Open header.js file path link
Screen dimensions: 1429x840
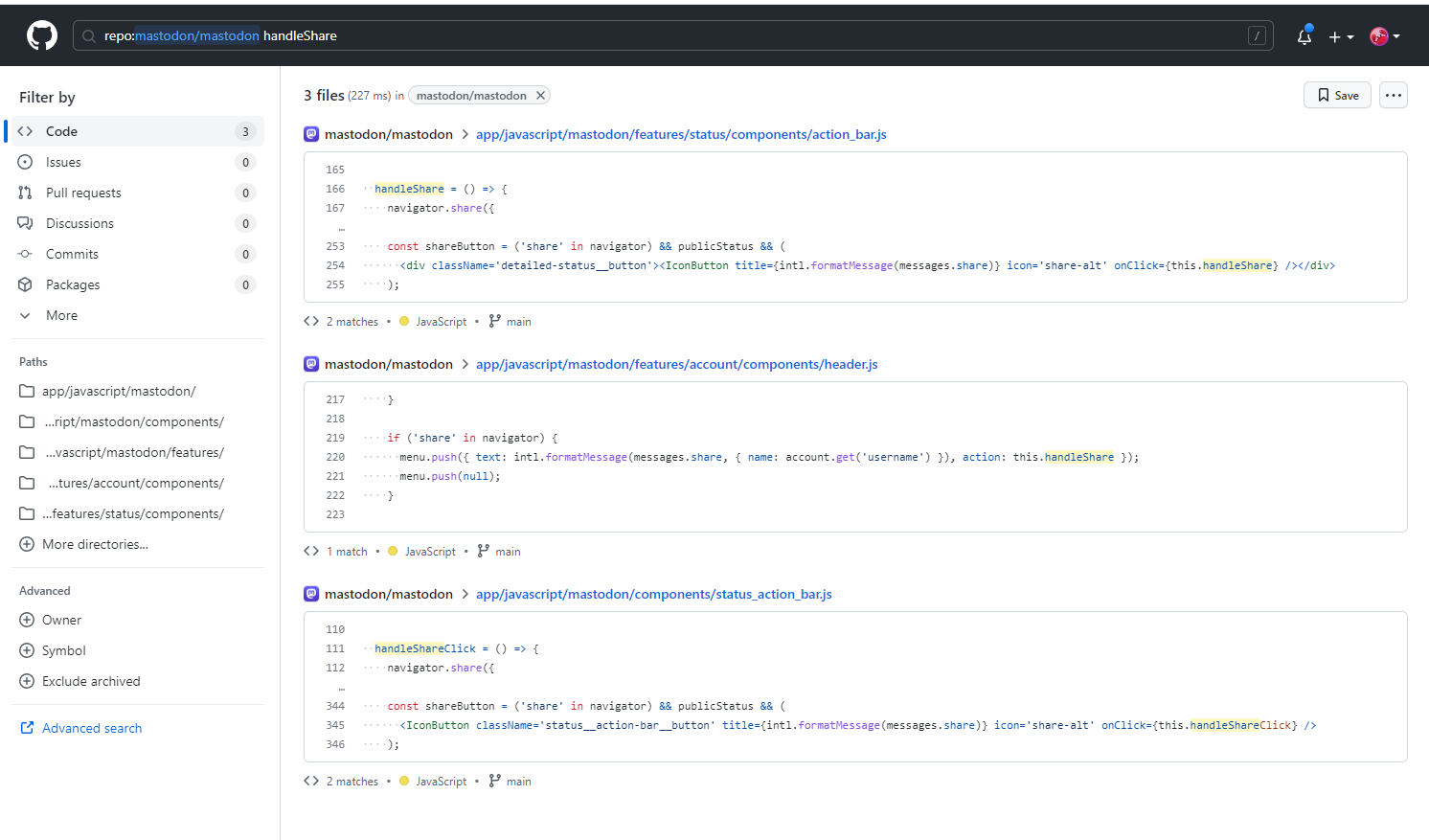point(676,364)
